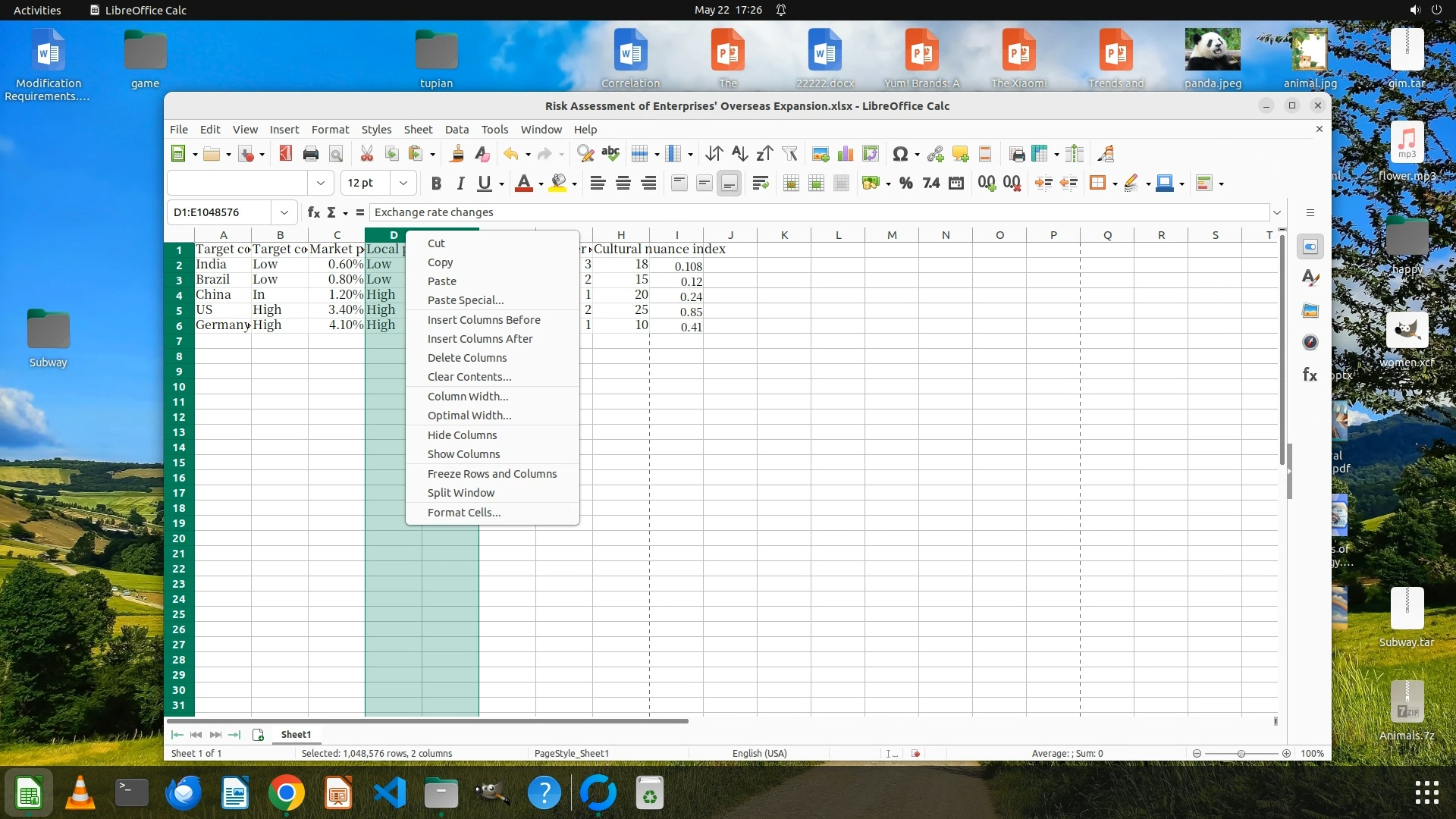Choose Delete Columns from context menu

click(467, 358)
